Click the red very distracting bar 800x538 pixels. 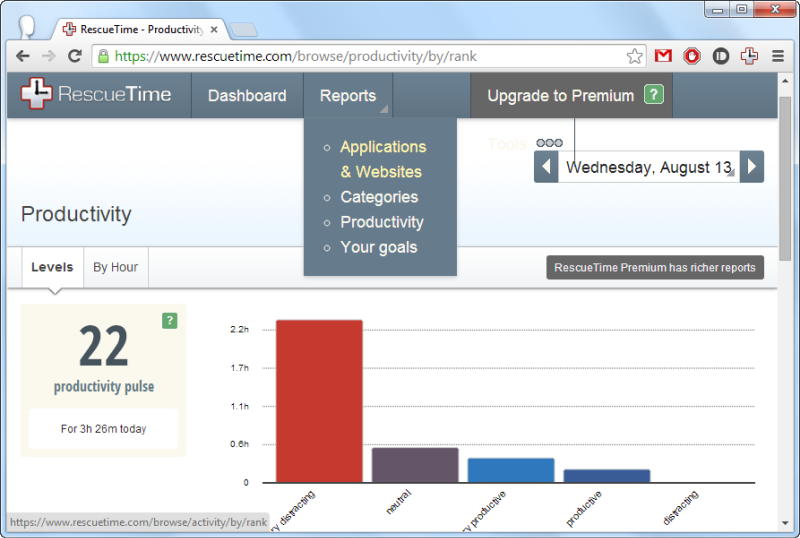[319, 401]
